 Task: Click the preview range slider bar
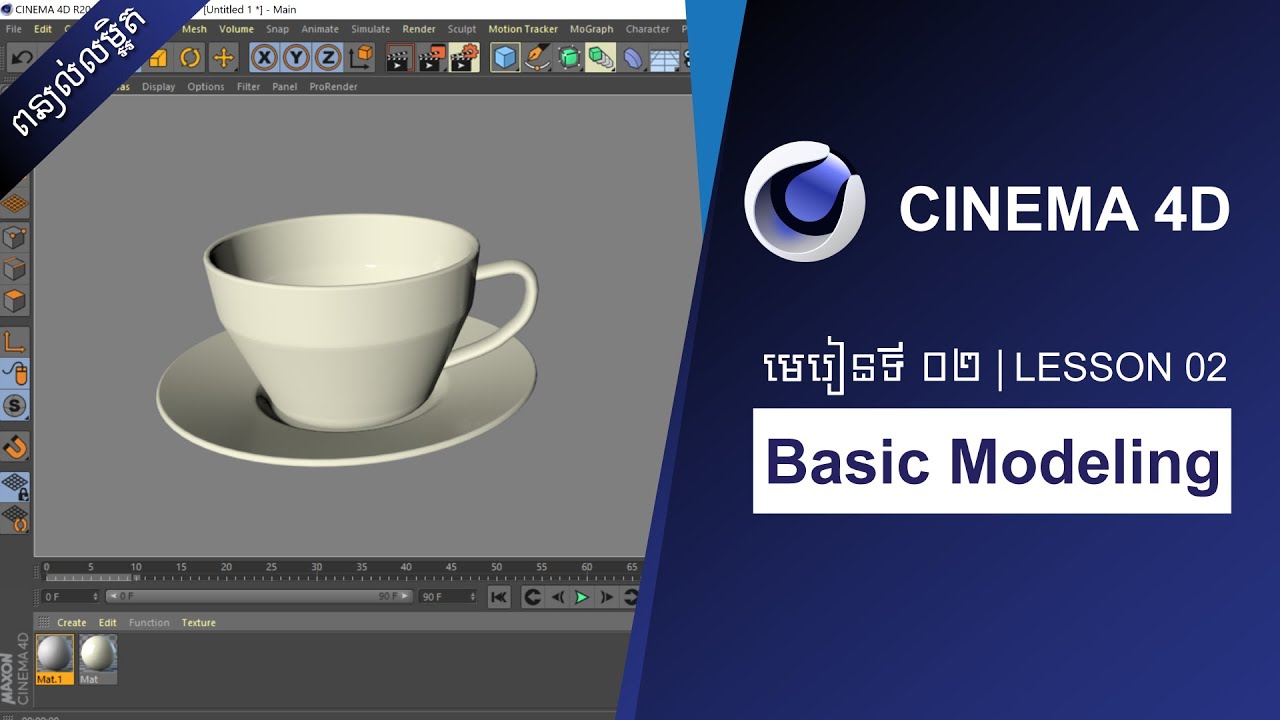(259, 596)
